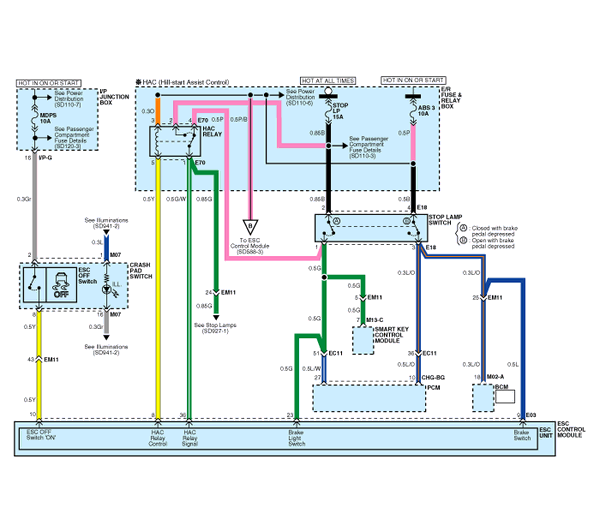The width and height of the screenshot is (600, 507).
Task: Click the triangle B connector symbol
Action: (250, 227)
